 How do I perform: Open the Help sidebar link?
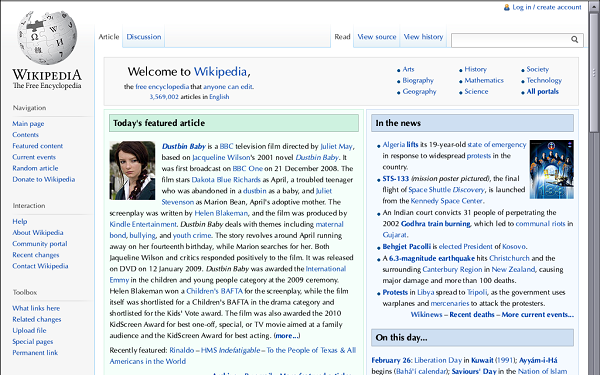[20, 222]
